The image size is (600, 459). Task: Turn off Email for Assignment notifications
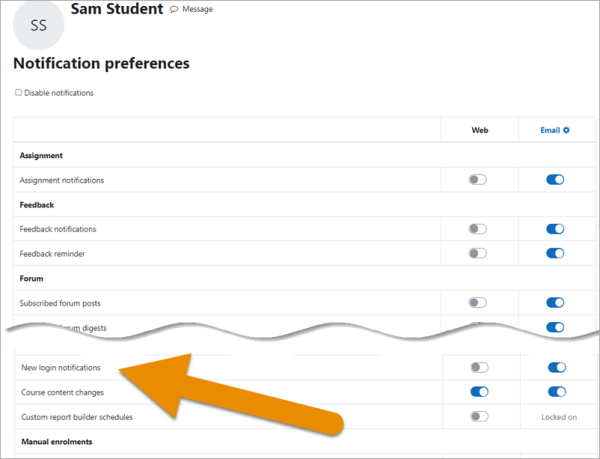point(555,180)
